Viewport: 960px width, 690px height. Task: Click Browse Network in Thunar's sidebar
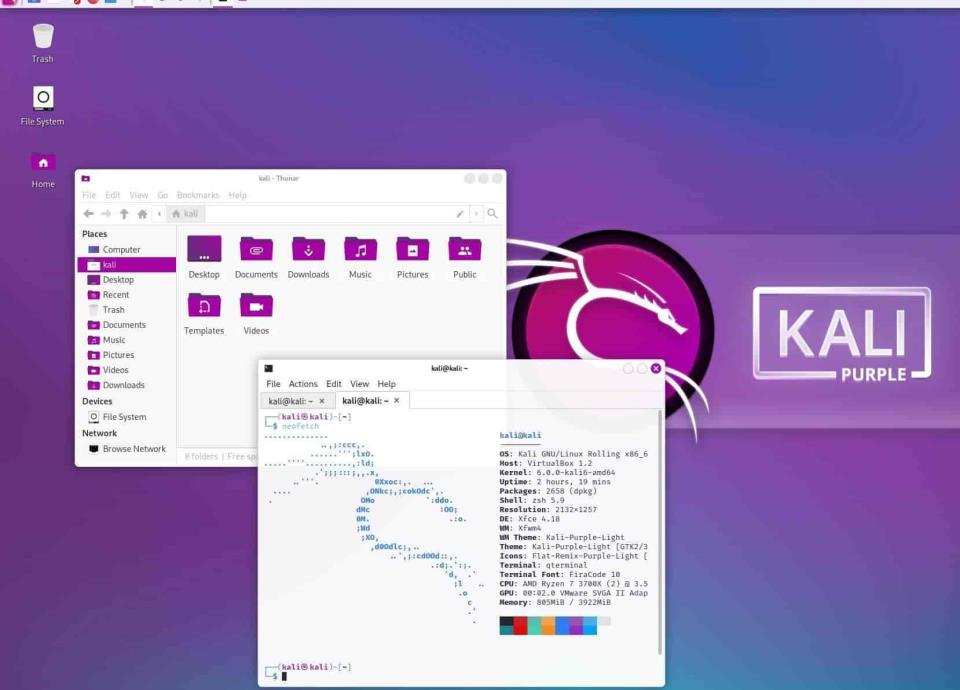127,449
